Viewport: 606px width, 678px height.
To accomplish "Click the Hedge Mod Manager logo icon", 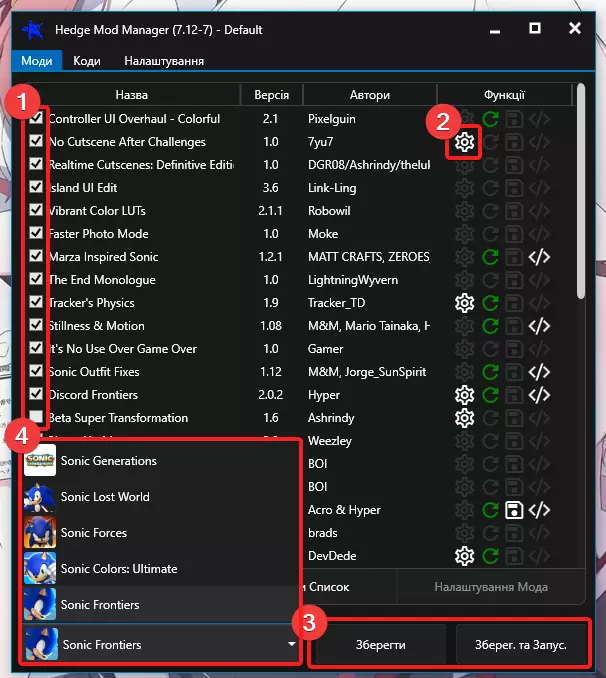I will 33,30.
